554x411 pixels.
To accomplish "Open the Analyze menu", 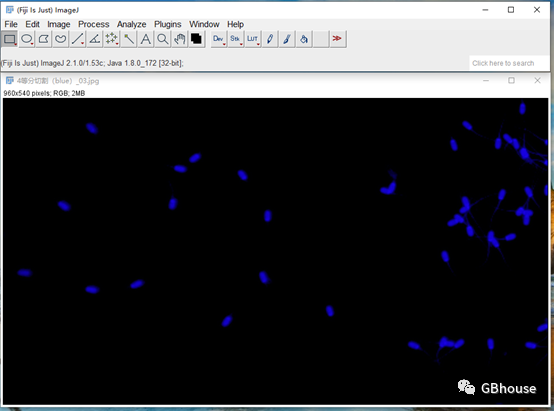I will [131, 24].
